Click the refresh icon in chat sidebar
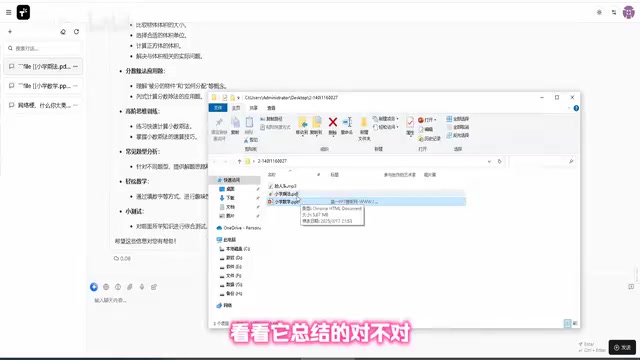The image size is (640, 360). pyautogui.click(x=76, y=31)
